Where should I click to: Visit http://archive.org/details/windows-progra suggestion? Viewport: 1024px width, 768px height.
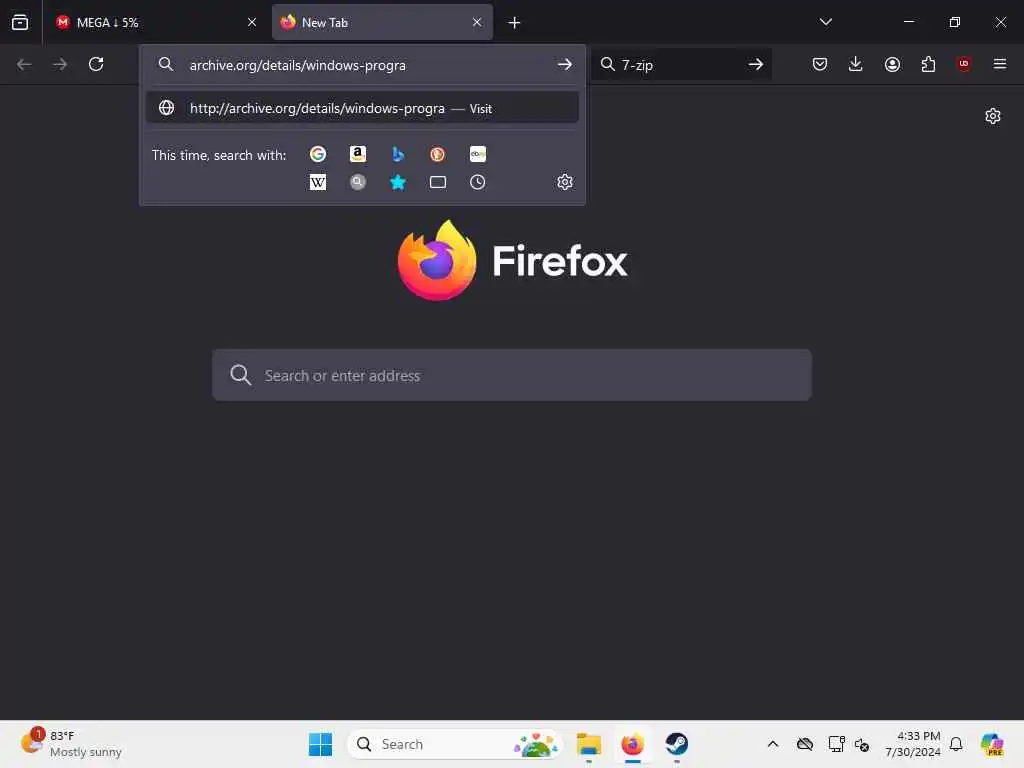362,108
